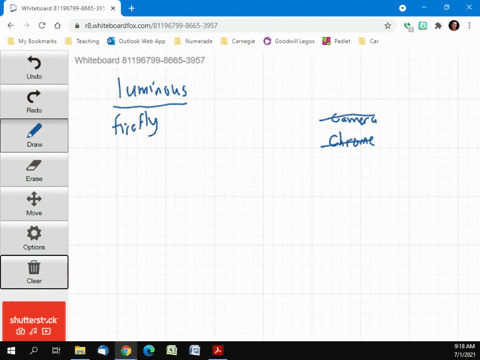Select the Draw pencil tool
This screenshot has width=480, height=360.
(x=34, y=136)
